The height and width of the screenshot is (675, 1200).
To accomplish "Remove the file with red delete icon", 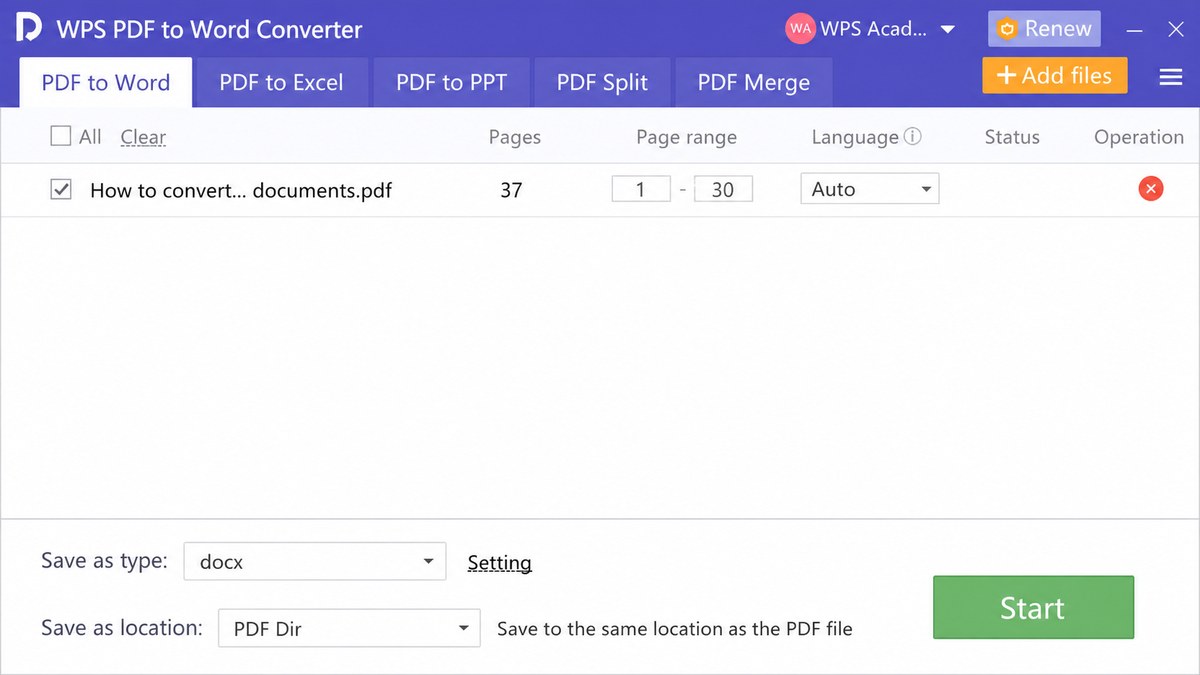I will click(x=1151, y=188).
